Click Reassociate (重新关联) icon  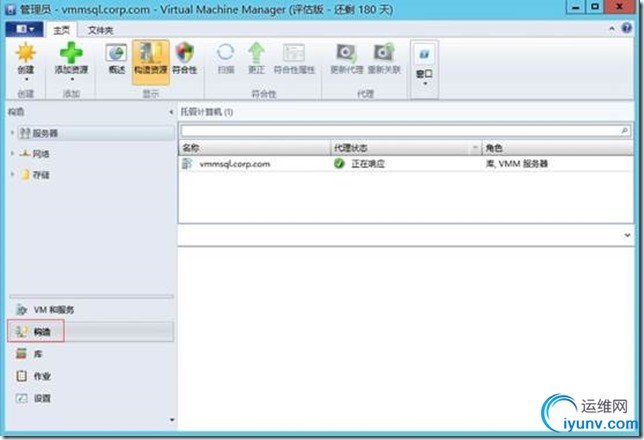coord(384,53)
